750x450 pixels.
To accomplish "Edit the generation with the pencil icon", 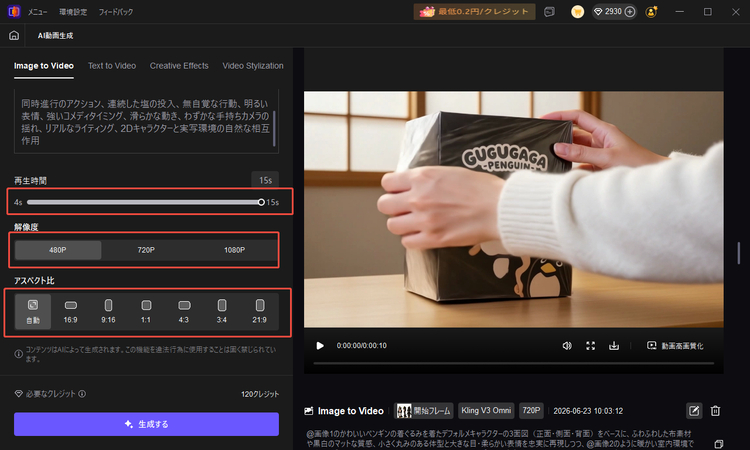I will click(694, 411).
